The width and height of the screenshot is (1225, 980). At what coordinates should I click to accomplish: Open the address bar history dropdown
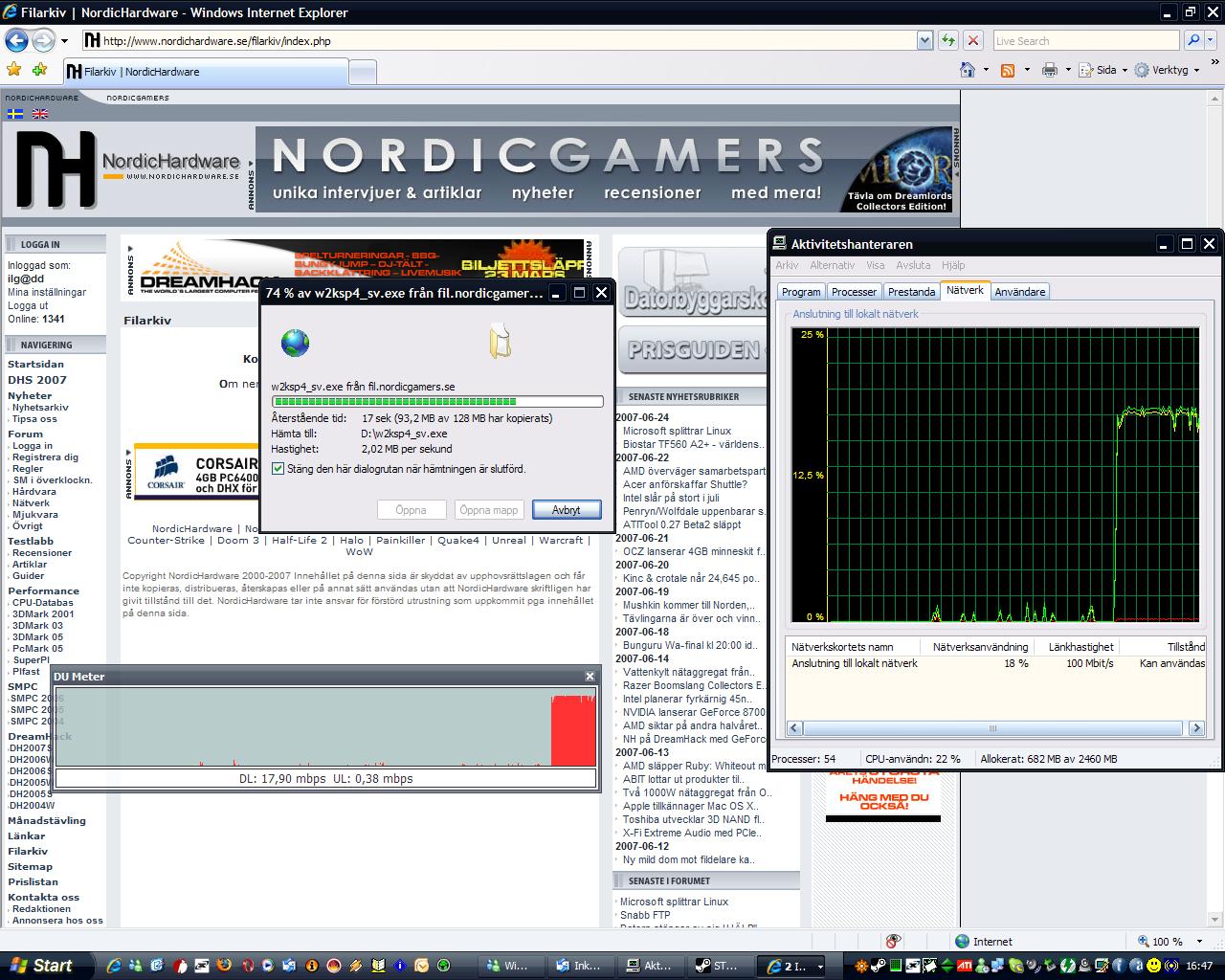pos(924,40)
